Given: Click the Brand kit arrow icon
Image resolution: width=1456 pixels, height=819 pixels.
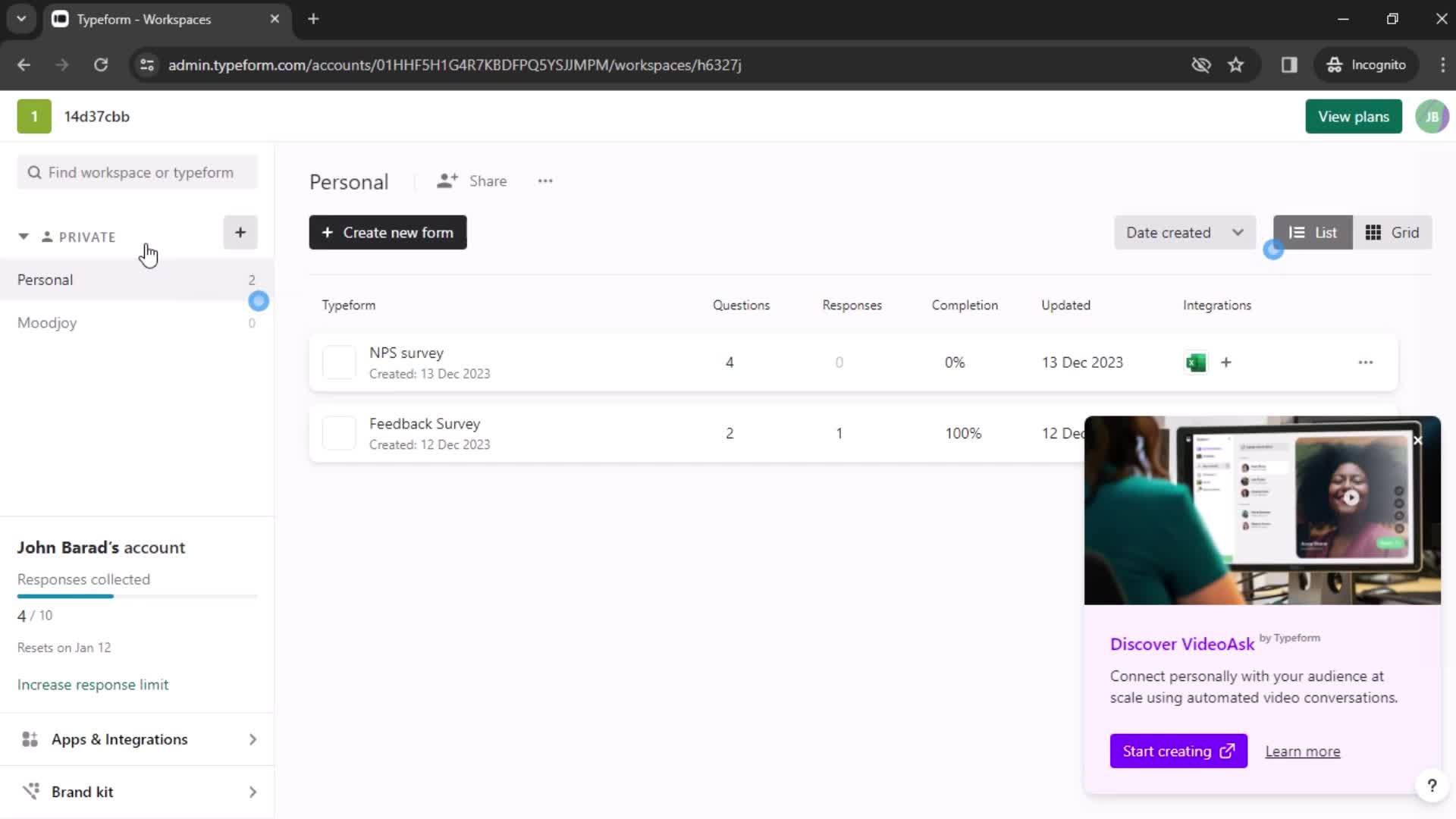Looking at the screenshot, I should point(252,792).
